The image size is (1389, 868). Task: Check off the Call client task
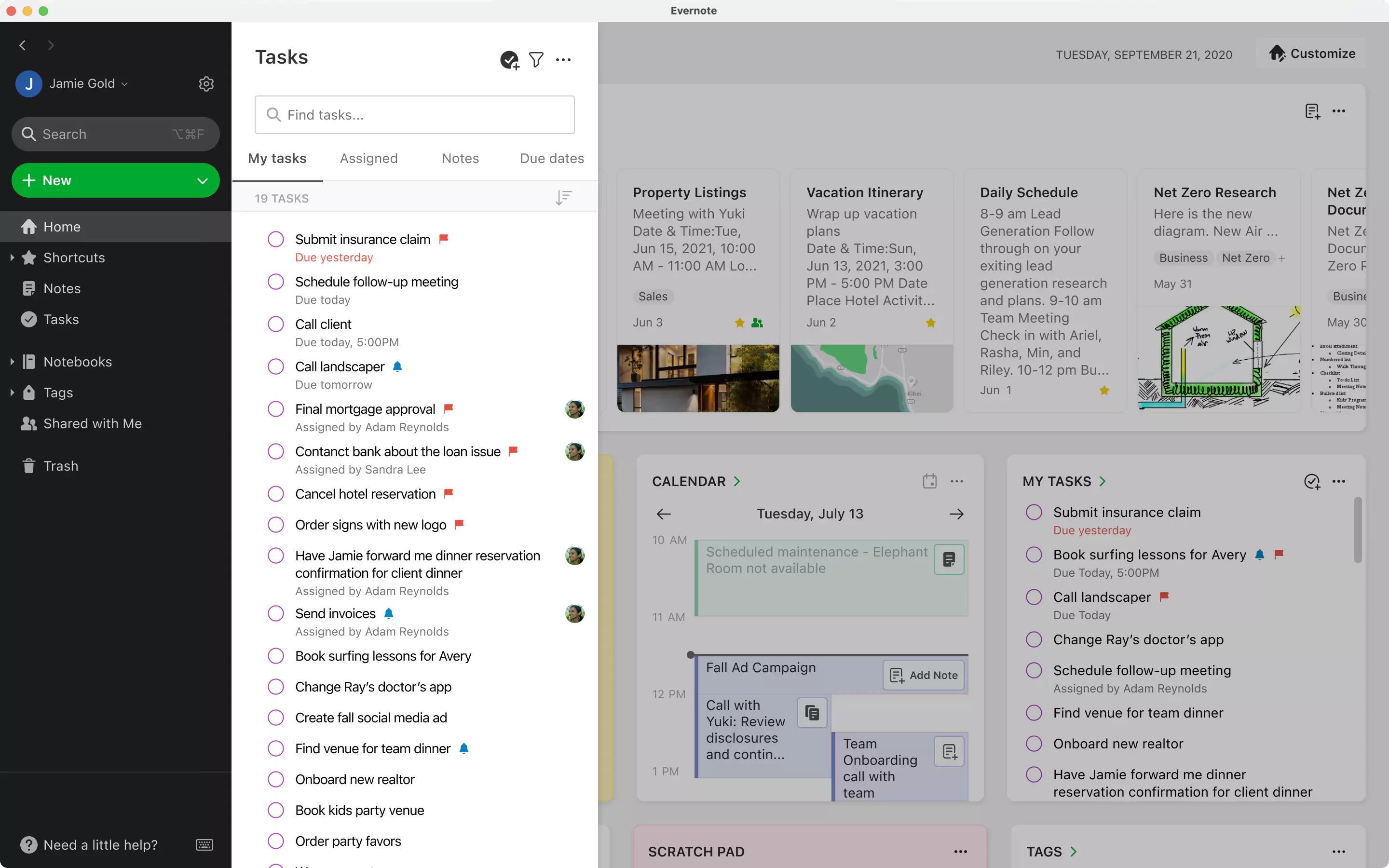[x=275, y=324]
